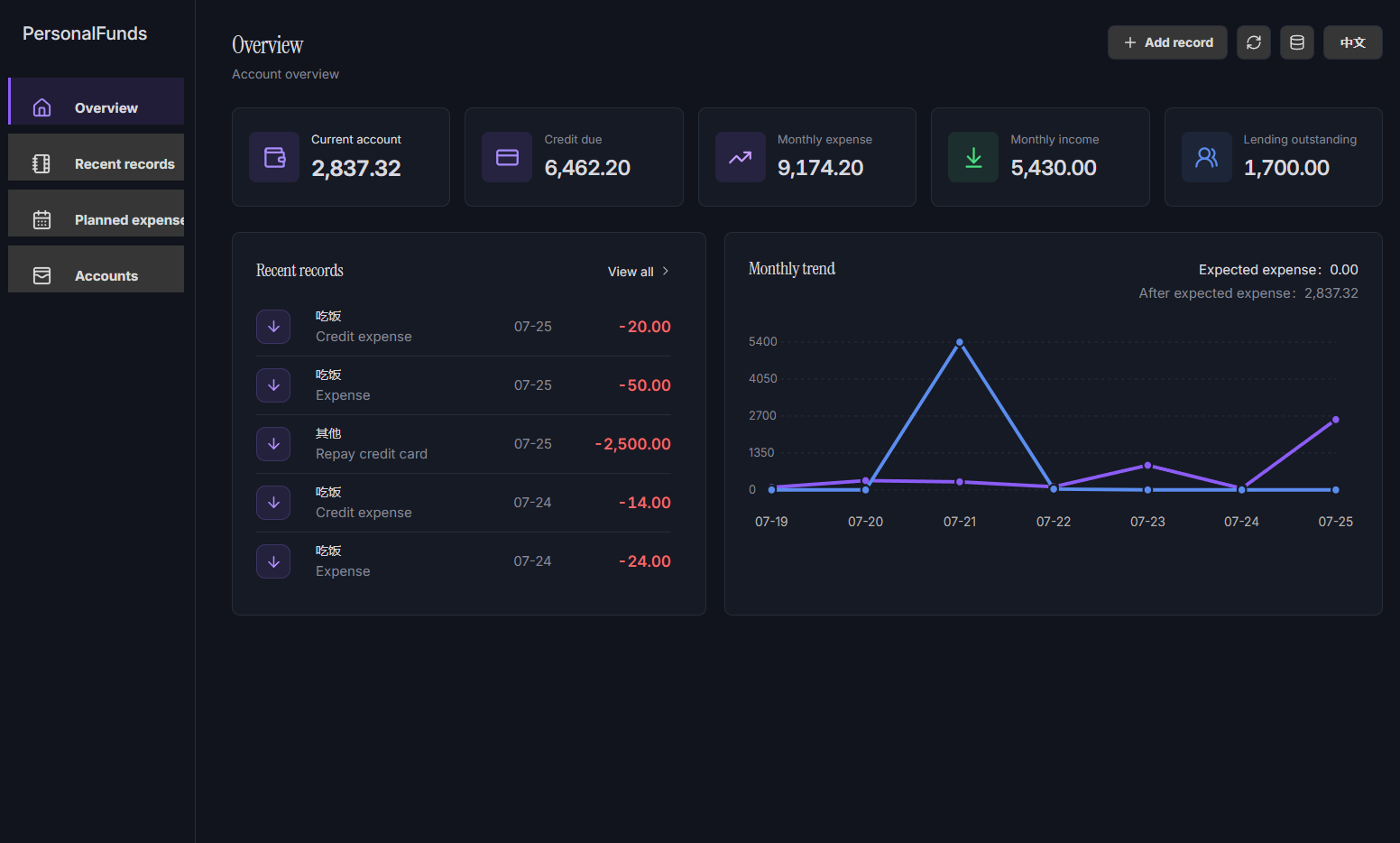Click the credit card icon on Credit due card
The height and width of the screenshot is (843, 1400).
point(507,157)
